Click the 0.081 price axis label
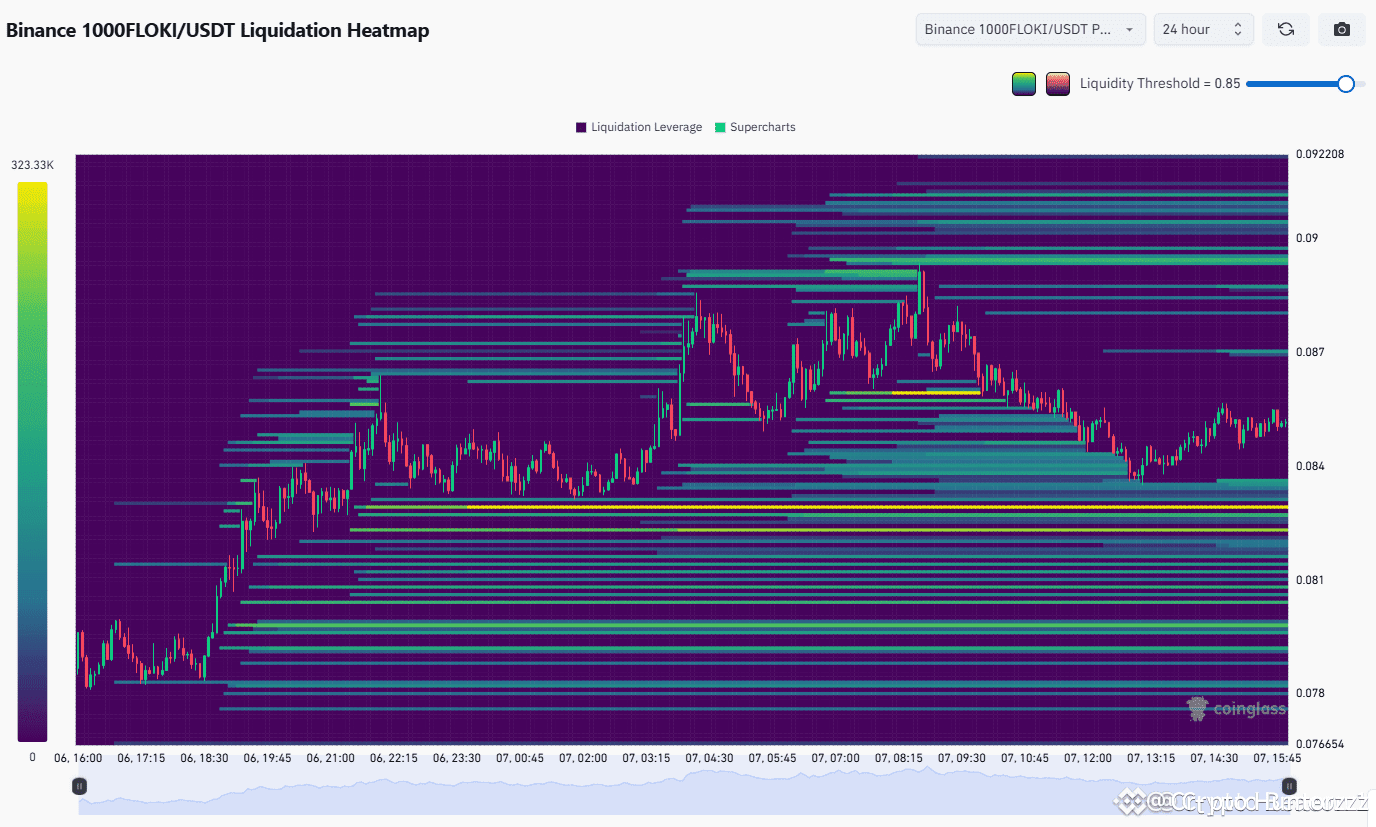The image size is (1376, 827). coord(1310,580)
